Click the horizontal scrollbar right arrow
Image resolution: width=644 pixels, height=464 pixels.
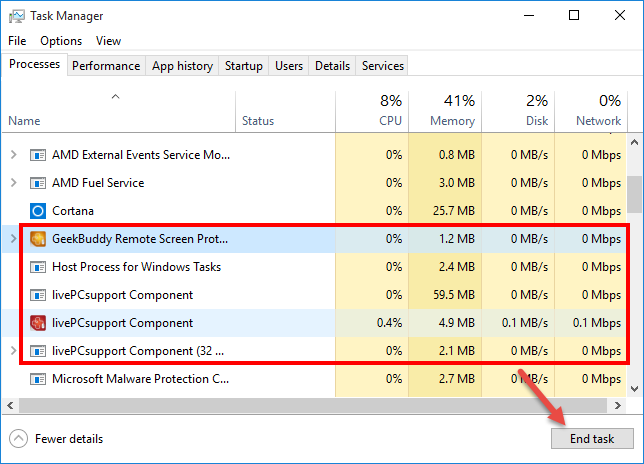[617, 406]
